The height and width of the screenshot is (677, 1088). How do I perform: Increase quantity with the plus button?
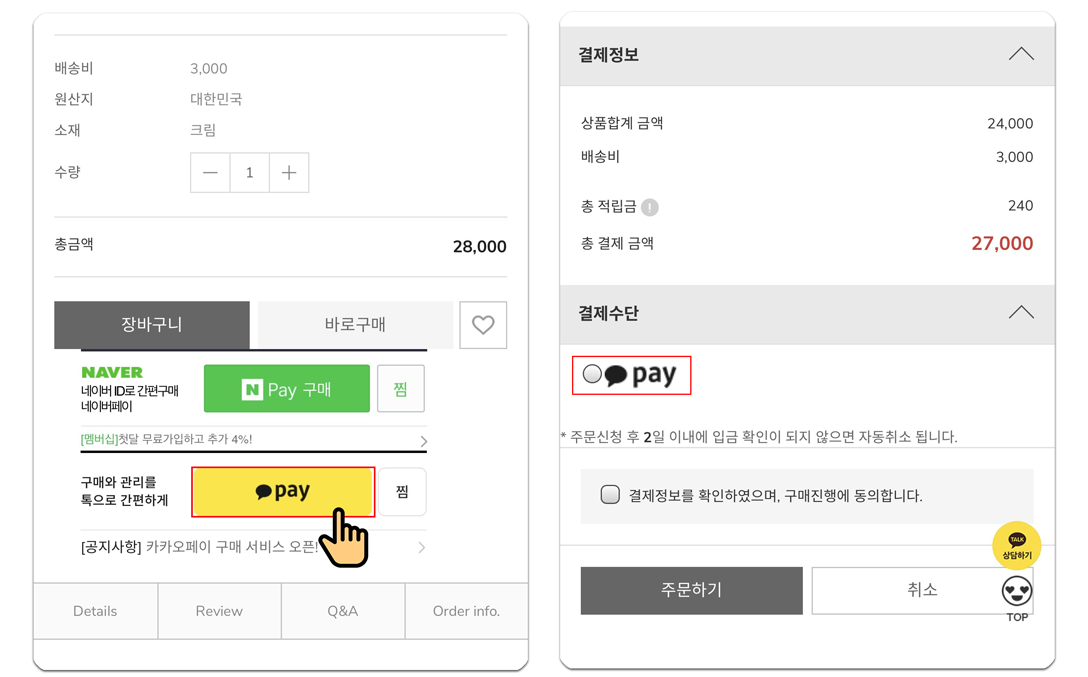[x=289, y=173]
